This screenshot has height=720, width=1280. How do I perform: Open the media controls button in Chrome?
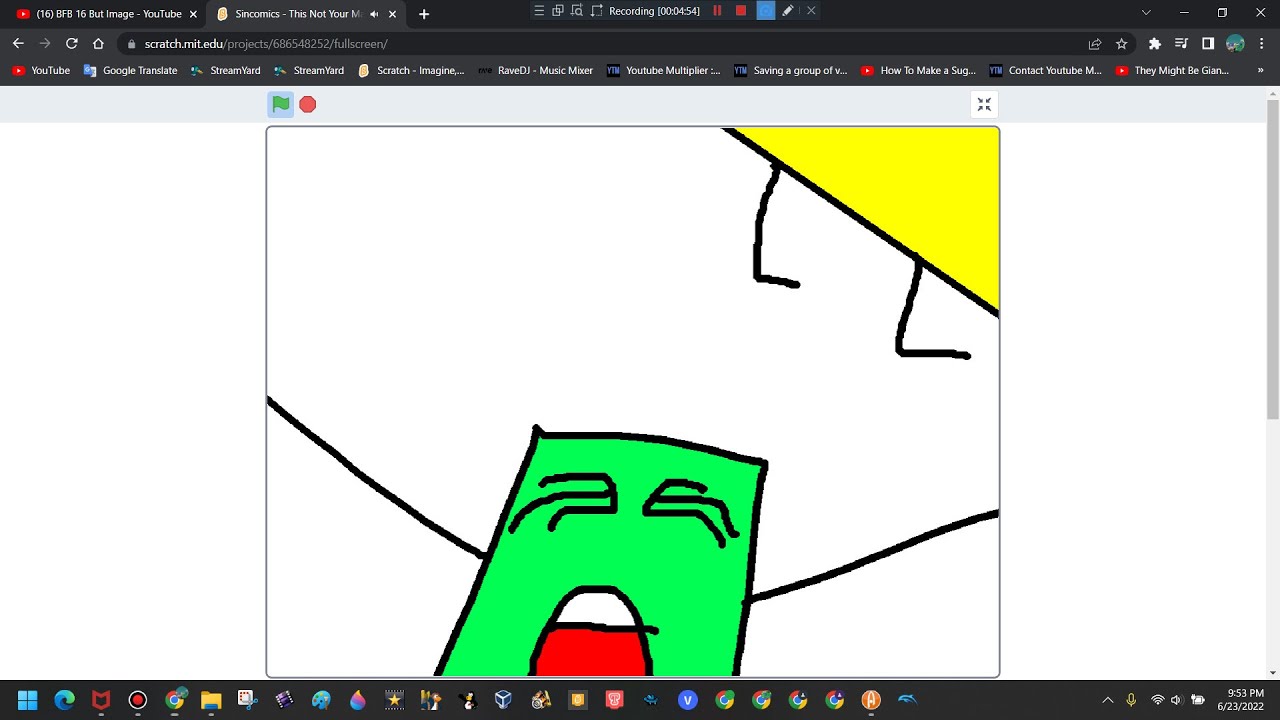[x=1181, y=44]
